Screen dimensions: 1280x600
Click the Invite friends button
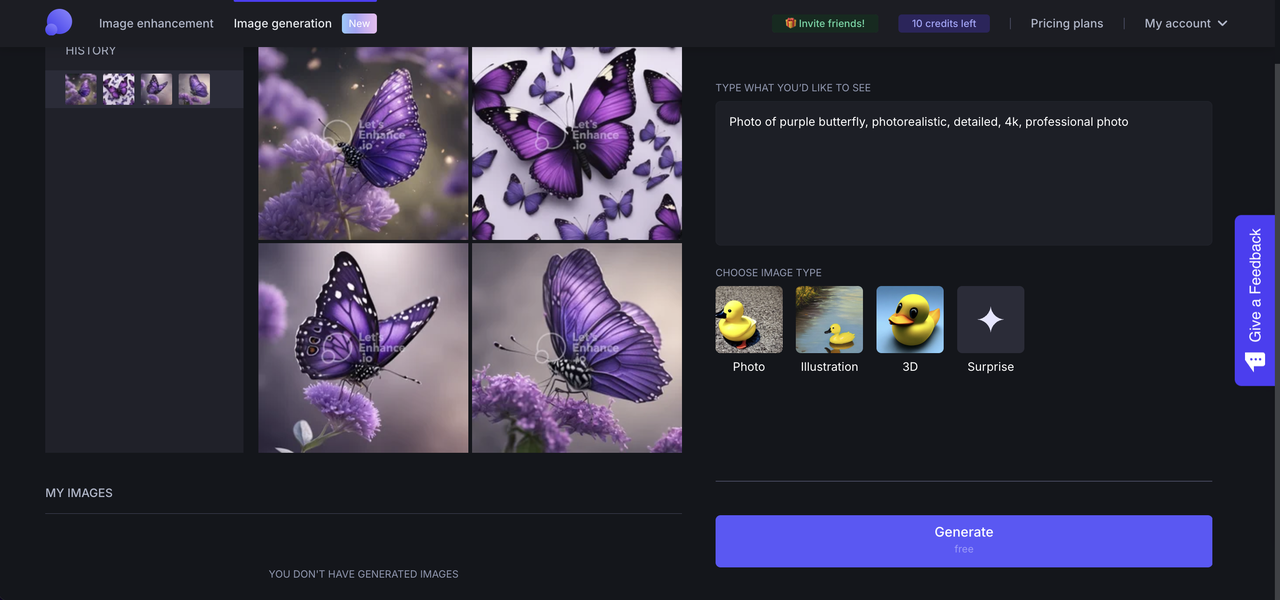[x=825, y=23]
